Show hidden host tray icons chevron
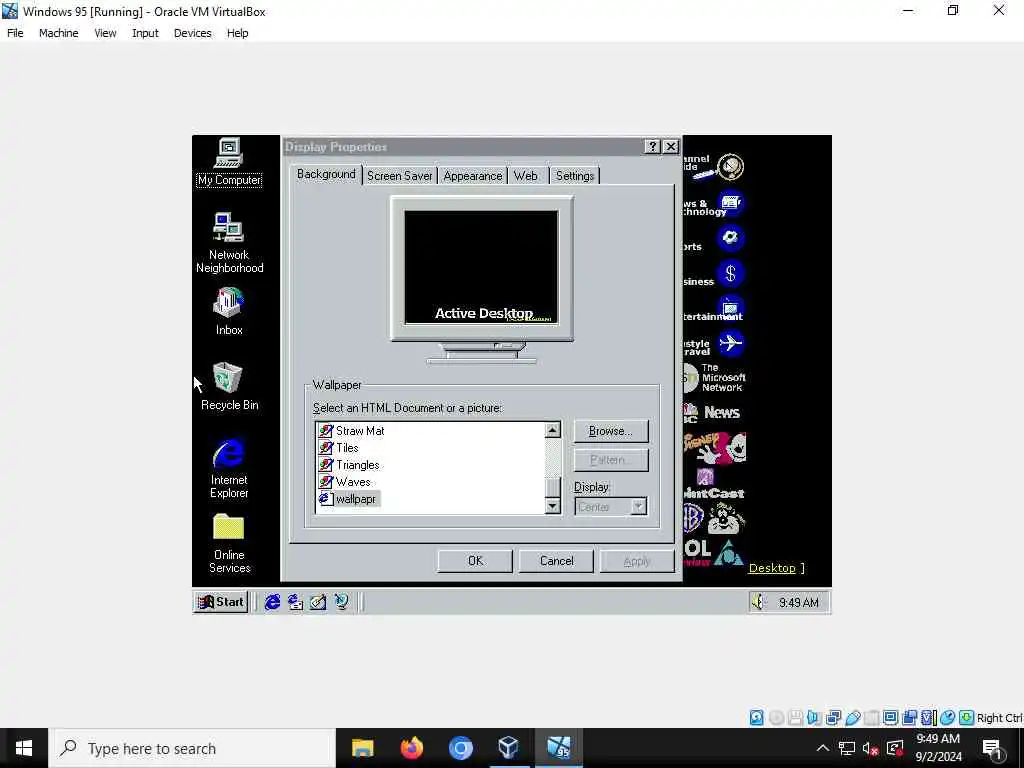 pos(823,748)
